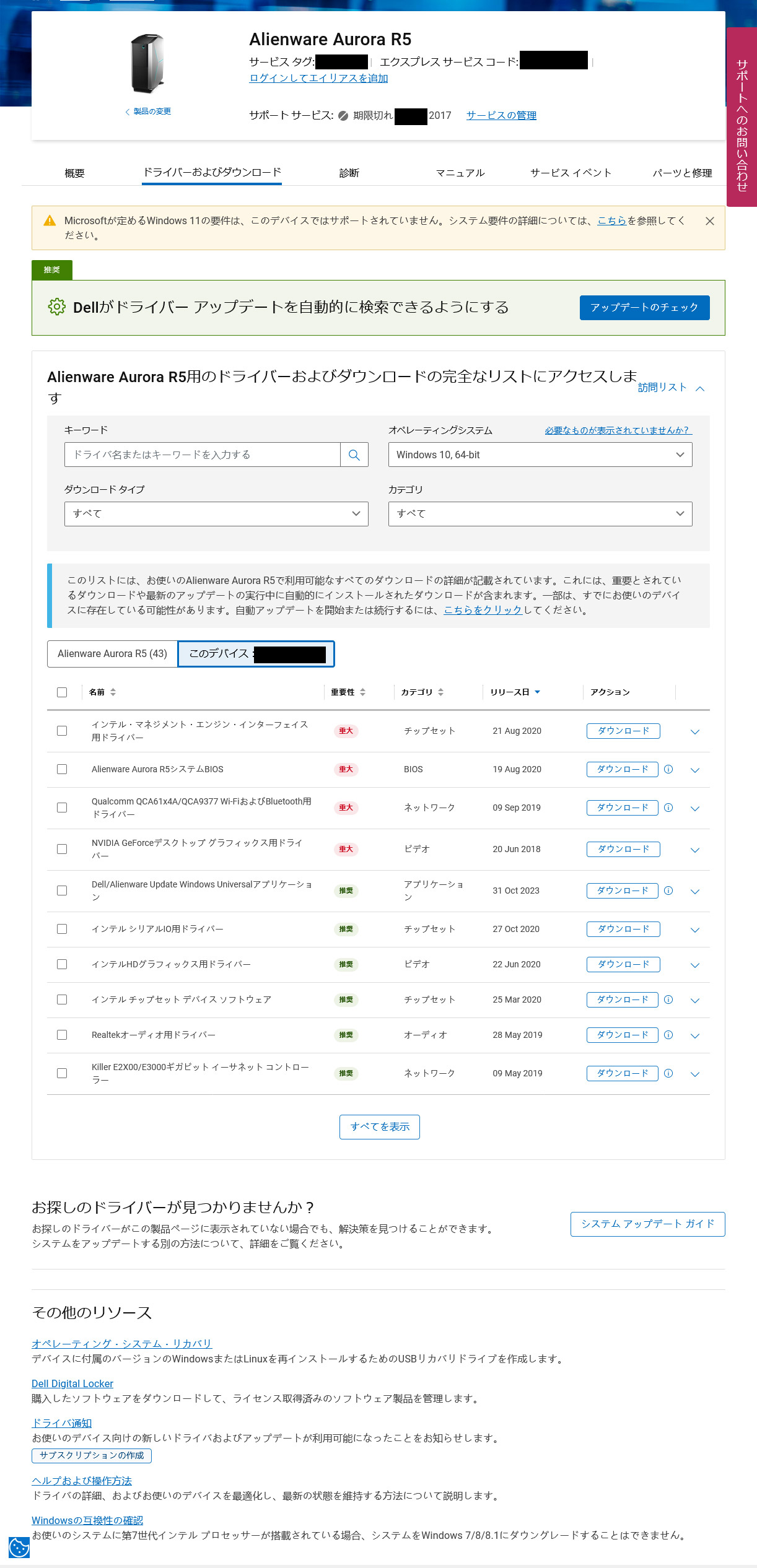This screenshot has width=757, height=1568.
Task: Open the cookie settings icon
Action: 19,1547
